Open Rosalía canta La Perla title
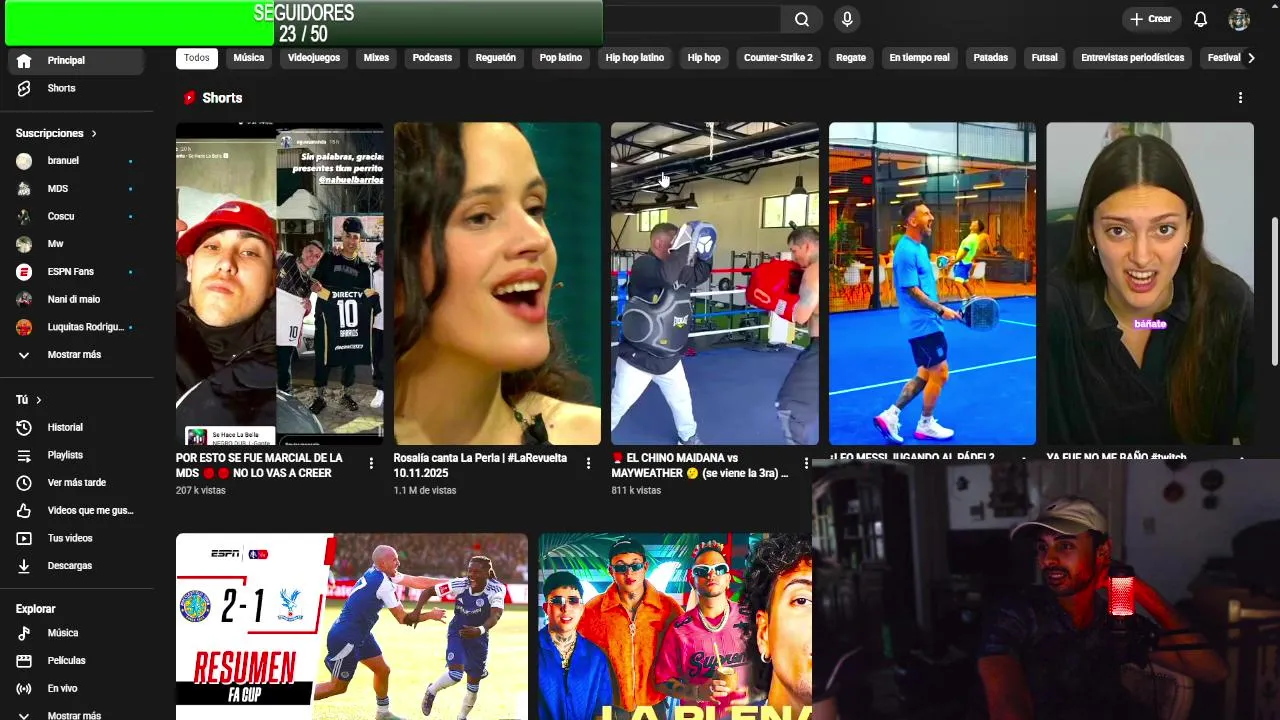Image resolution: width=1280 pixels, height=720 pixels. (x=480, y=465)
